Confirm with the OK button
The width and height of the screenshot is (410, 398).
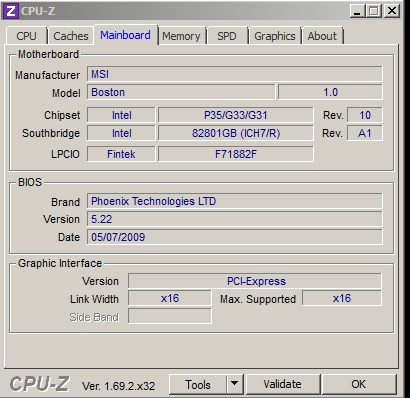pos(358,384)
